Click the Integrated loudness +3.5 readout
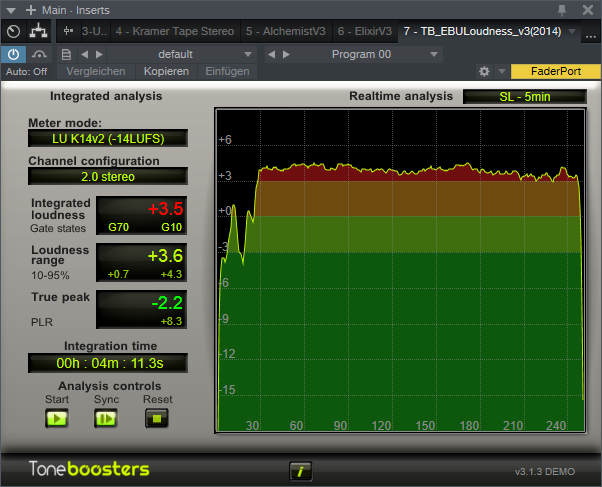 (x=165, y=209)
